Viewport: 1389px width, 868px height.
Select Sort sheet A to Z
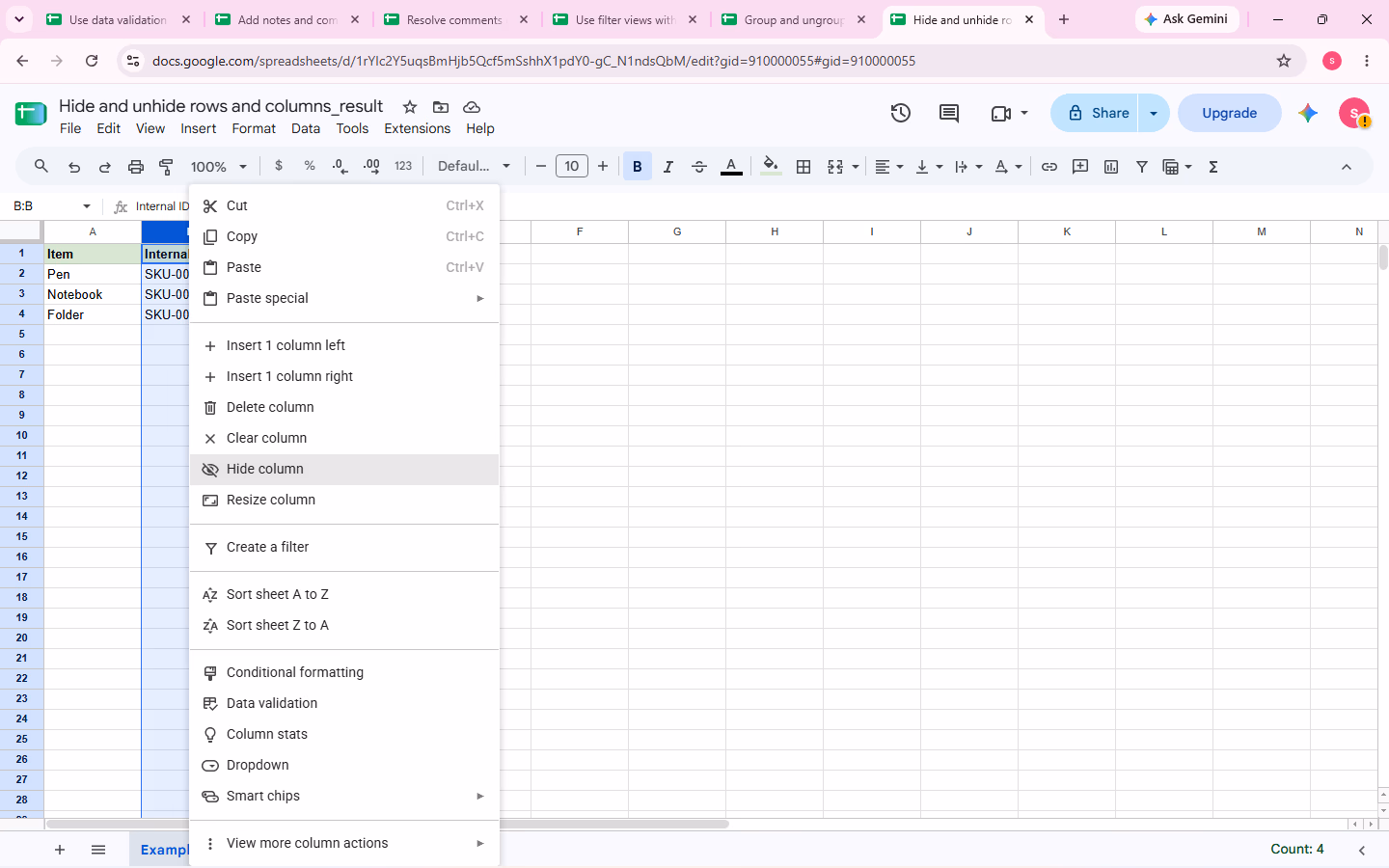[x=344, y=594]
